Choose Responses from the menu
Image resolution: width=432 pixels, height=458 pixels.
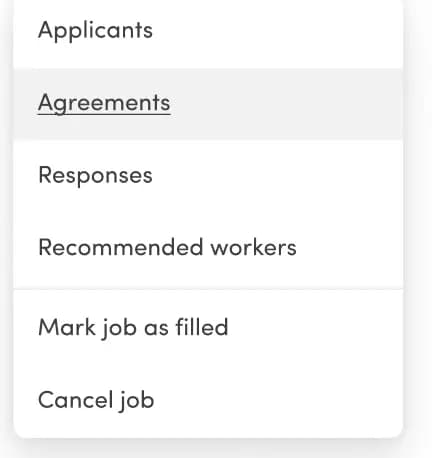tap(208, 176)
